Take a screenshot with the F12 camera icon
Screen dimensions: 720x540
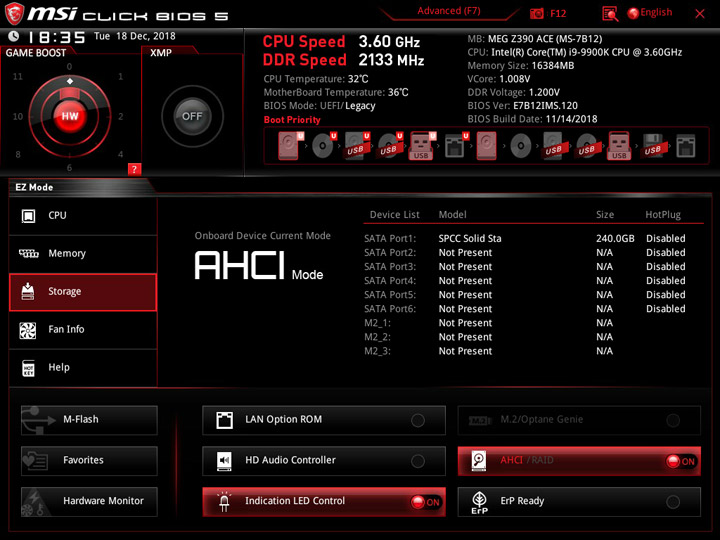tap(537, 13)
